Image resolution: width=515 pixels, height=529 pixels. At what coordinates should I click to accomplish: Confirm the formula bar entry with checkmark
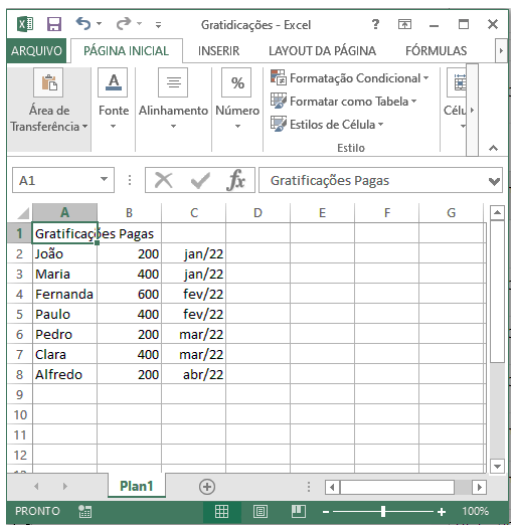(x=200, y=180)
